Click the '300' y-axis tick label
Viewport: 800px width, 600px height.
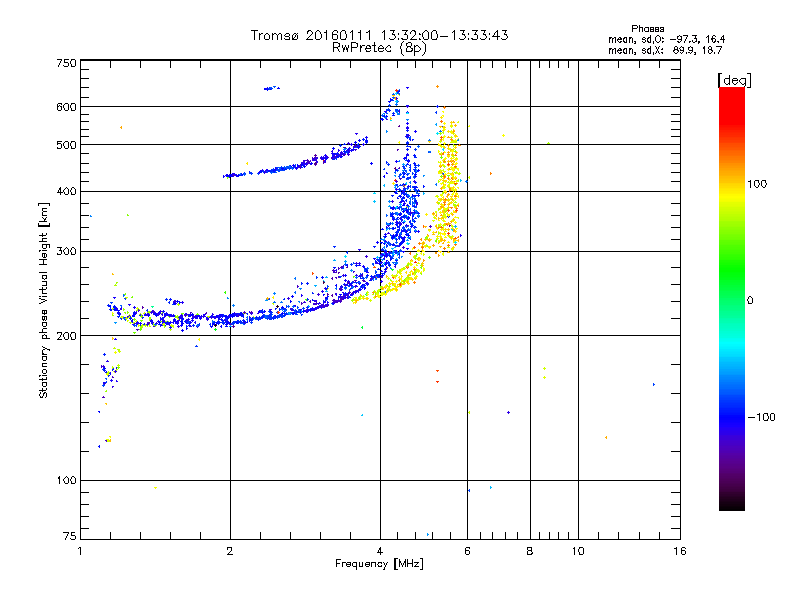pos(66,251)
